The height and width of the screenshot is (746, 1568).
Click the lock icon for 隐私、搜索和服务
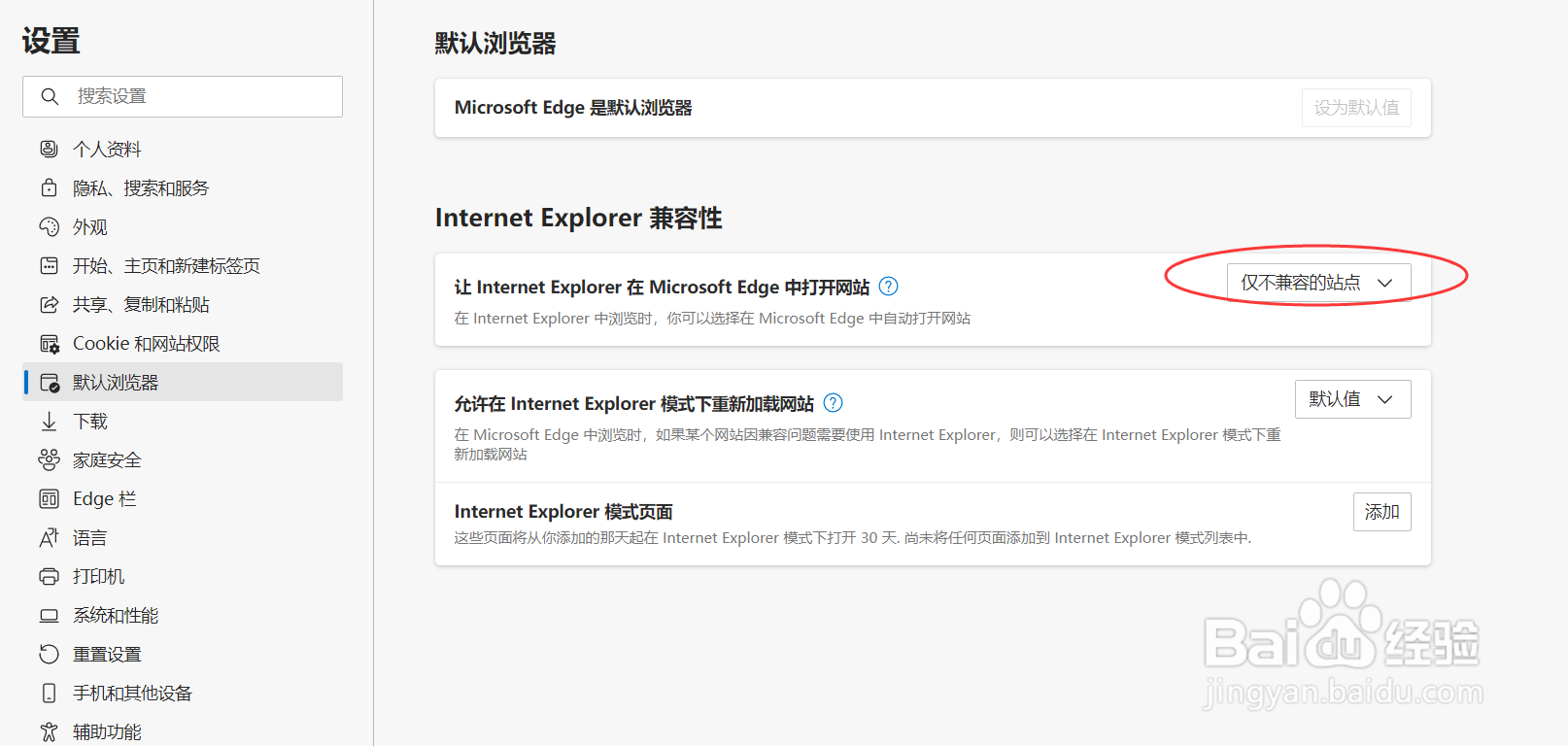coord(49,187)
